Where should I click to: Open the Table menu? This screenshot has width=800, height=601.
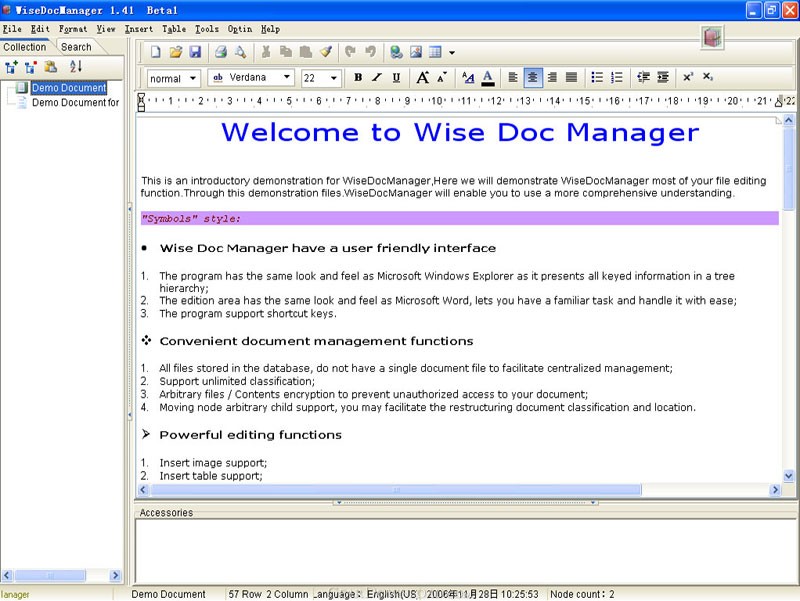pos(174,29)
